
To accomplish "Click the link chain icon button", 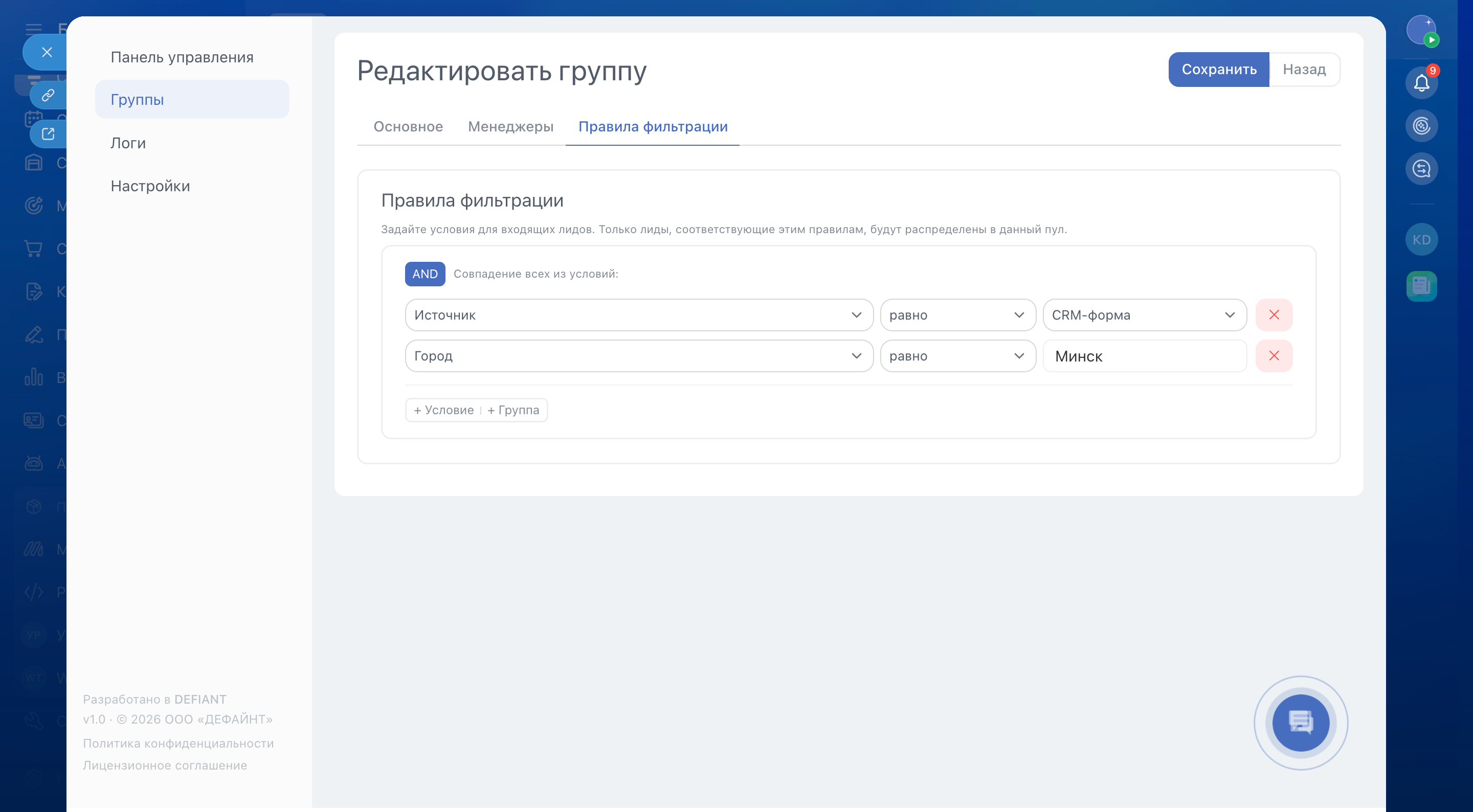I will [x=48, y=95].
